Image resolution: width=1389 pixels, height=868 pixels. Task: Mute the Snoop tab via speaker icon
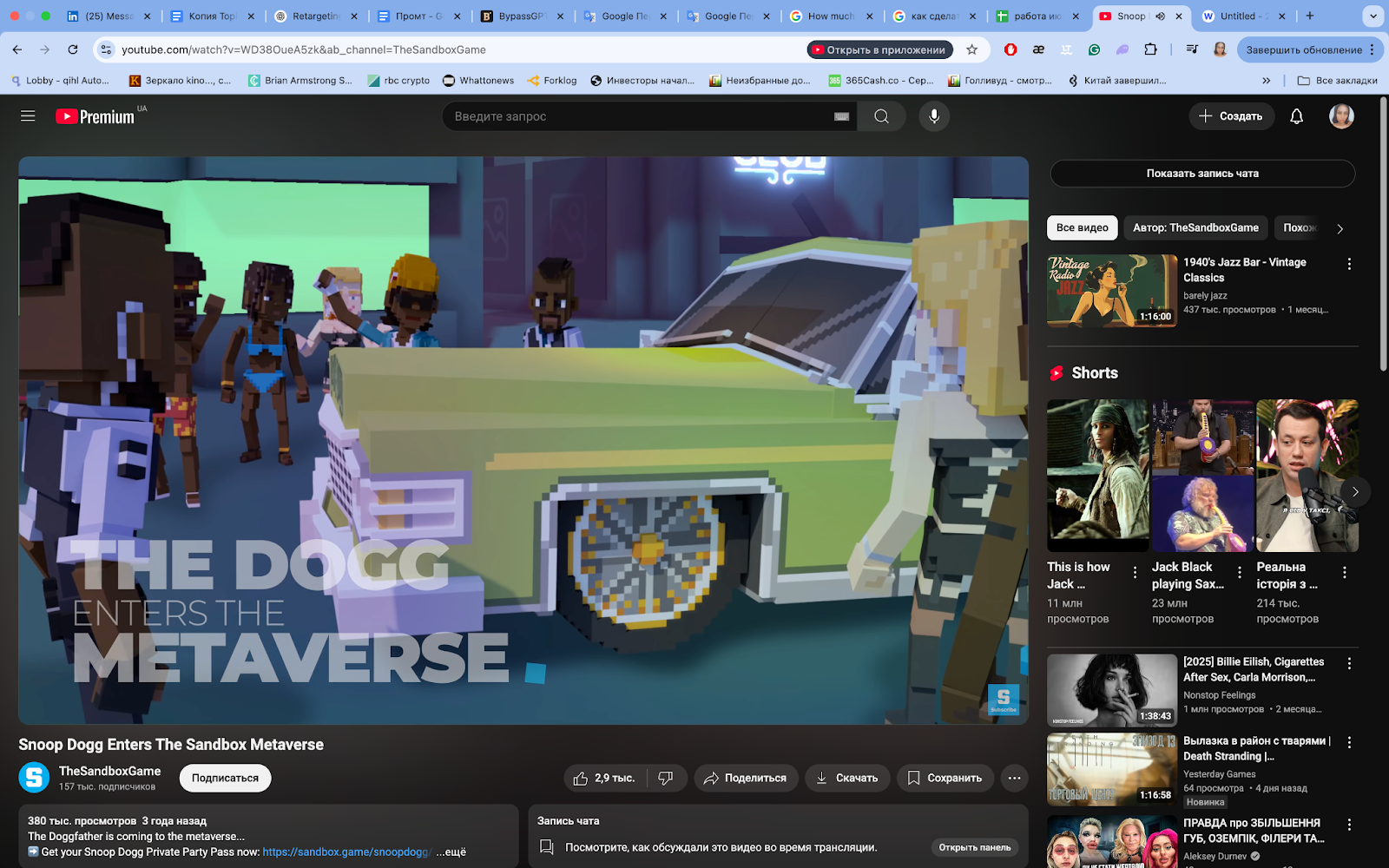point(1160,16)
